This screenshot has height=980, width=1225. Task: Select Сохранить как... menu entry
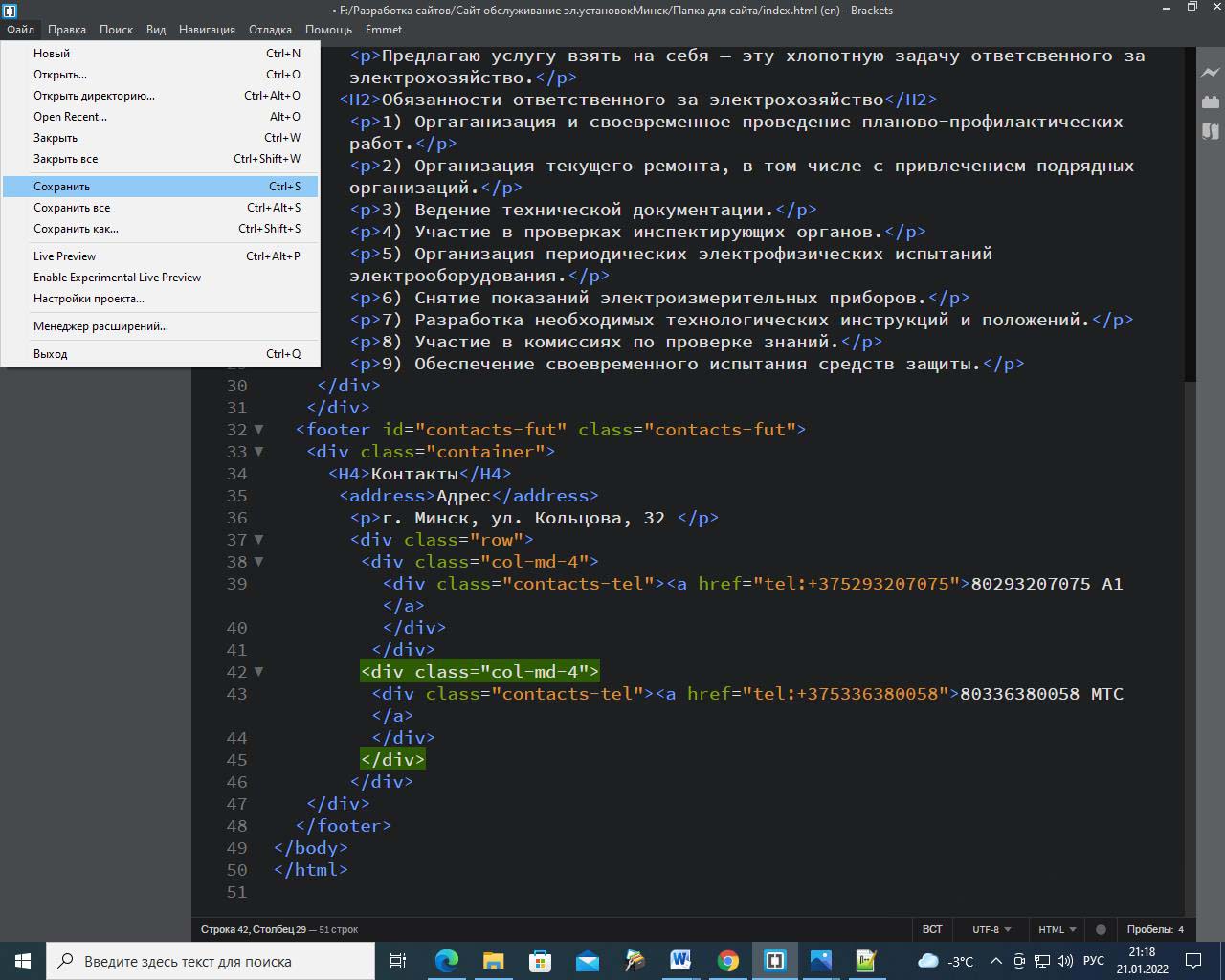point(76,229)
